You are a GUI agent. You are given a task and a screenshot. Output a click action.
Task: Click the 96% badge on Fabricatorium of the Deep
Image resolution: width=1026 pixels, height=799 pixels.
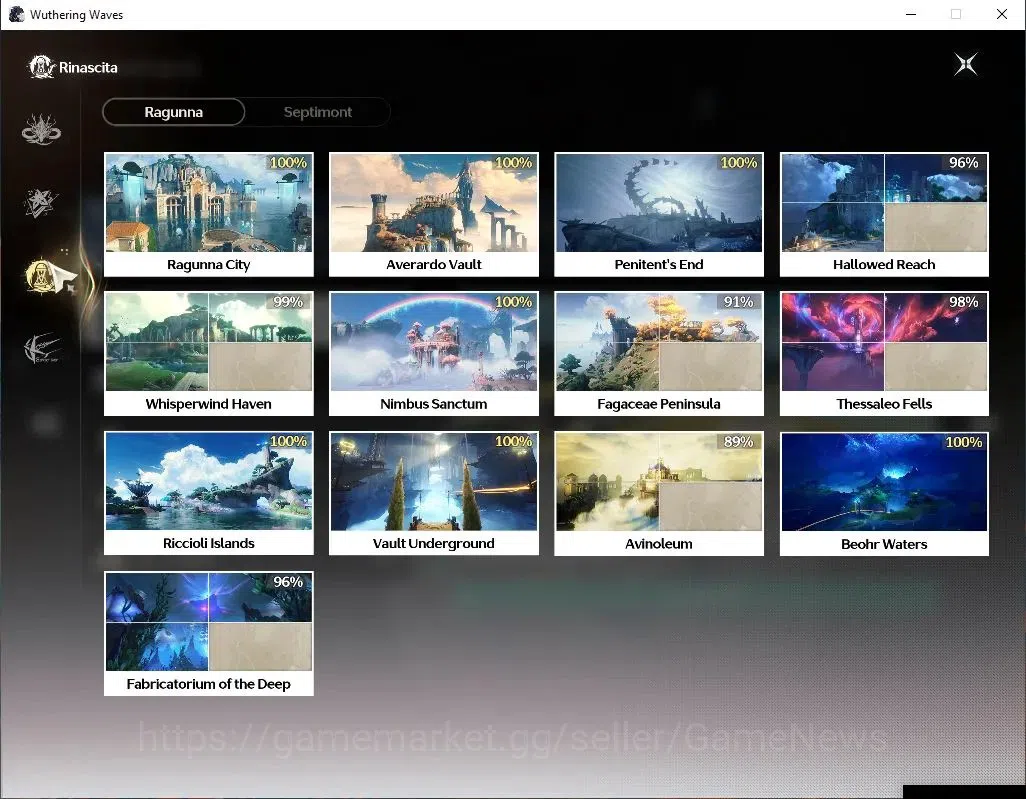pos(289,582)
